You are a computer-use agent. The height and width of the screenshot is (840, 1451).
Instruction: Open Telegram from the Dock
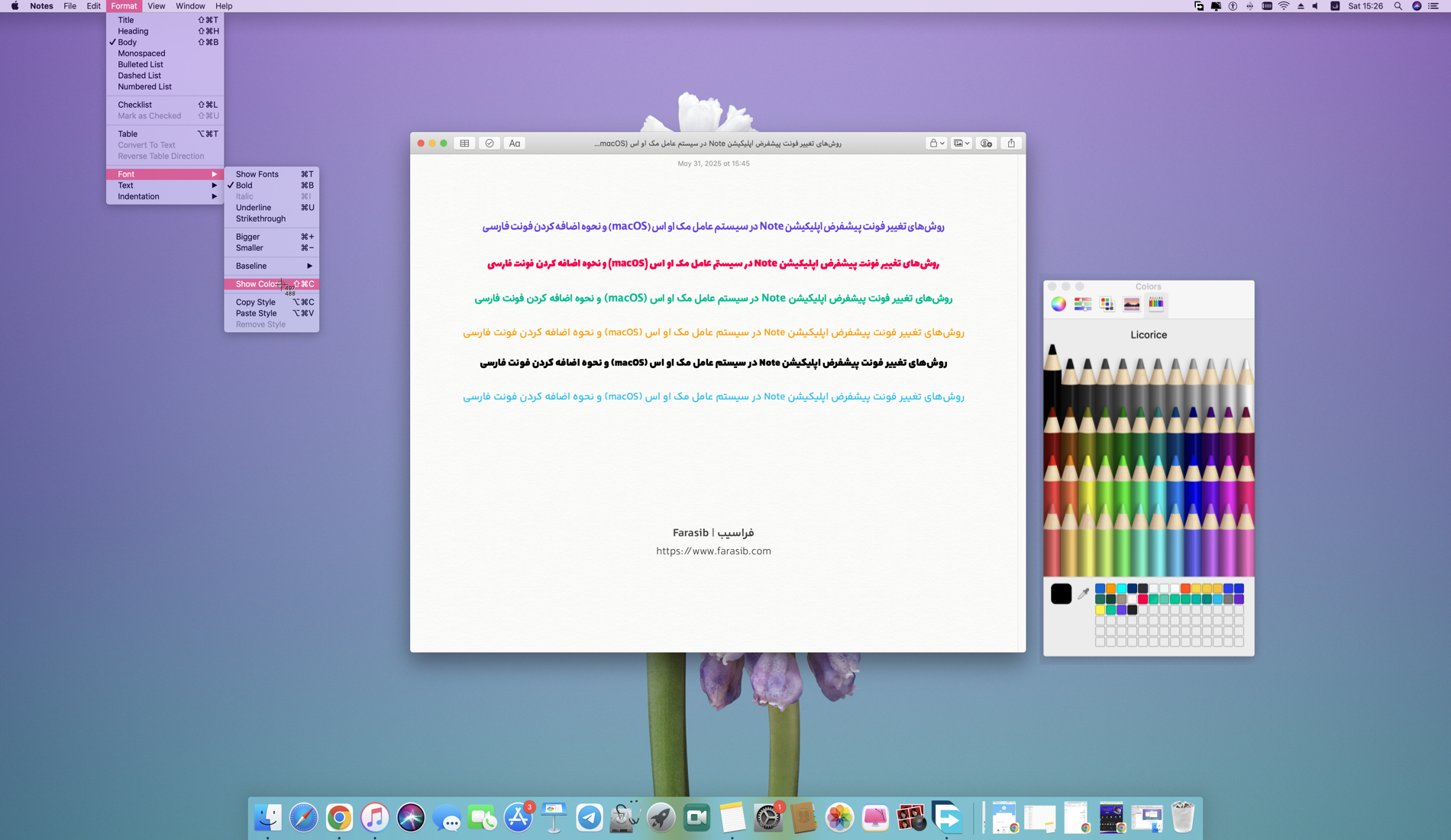pyautogui.click(x=590, y=818)
